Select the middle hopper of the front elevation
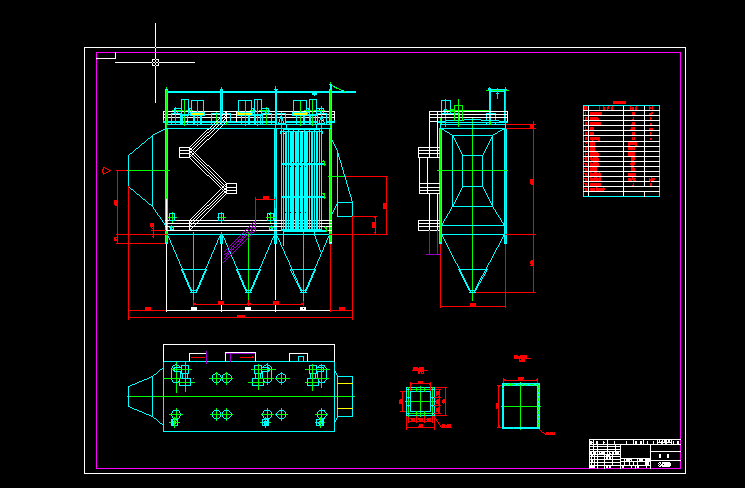The height and width of the screenshot is (488, 745). 248,264
